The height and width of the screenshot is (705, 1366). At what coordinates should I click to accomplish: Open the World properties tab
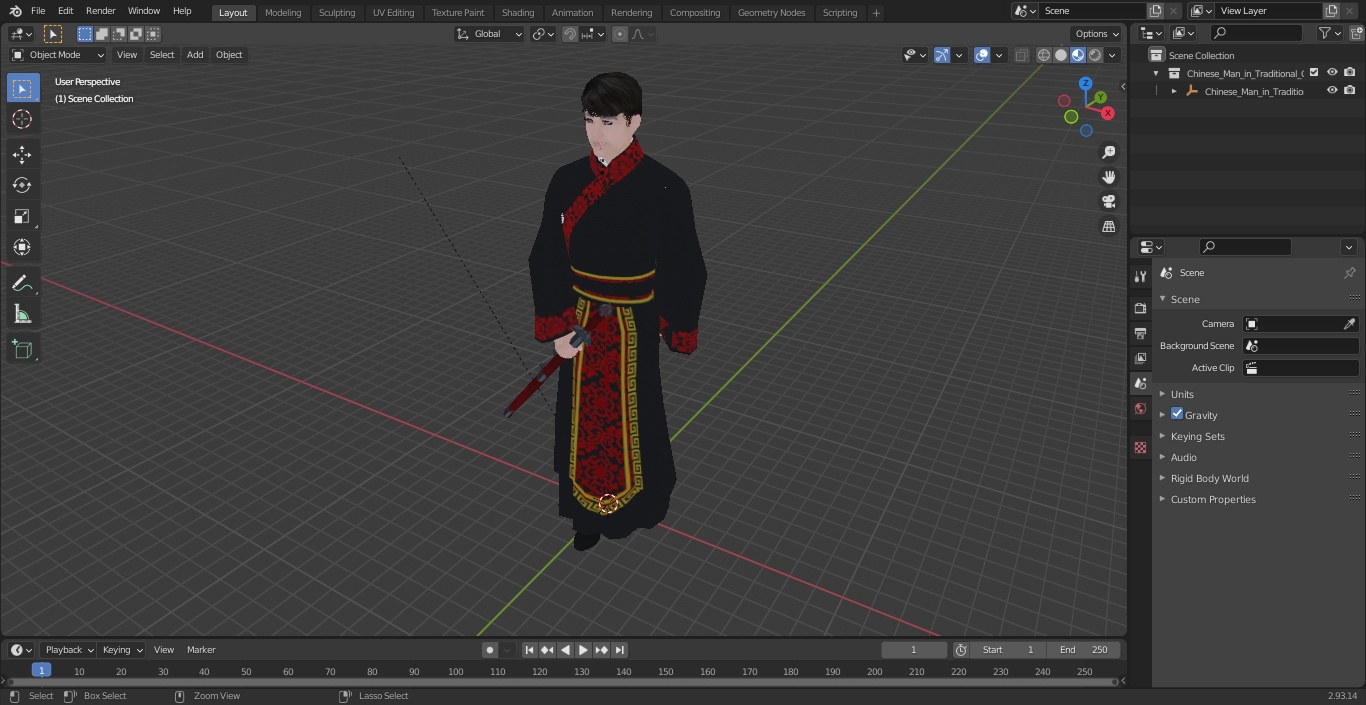click(x=1140, y=408)
